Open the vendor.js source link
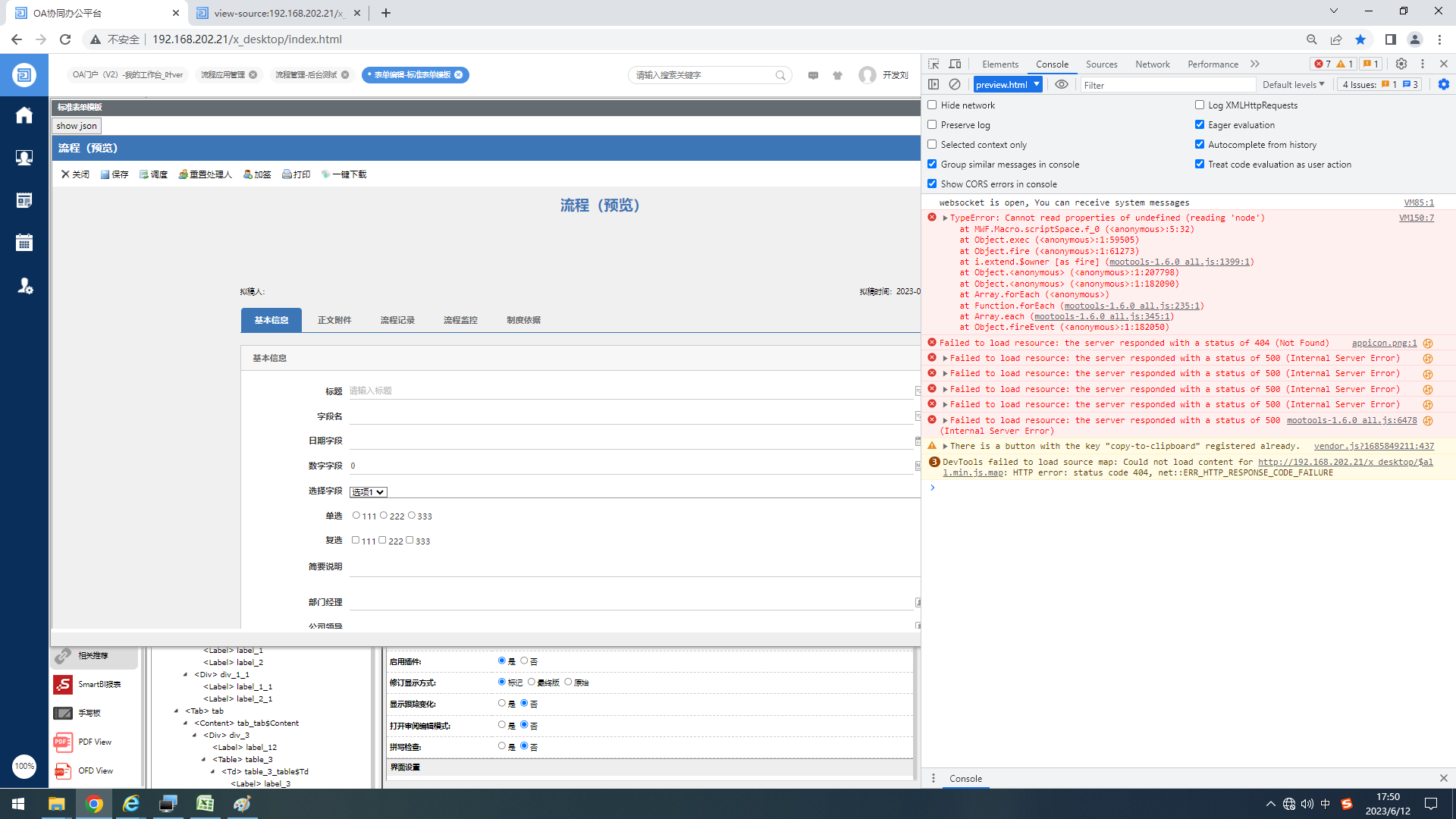Viewport: 1456px width, 819px height. (x=1373, y=446)
